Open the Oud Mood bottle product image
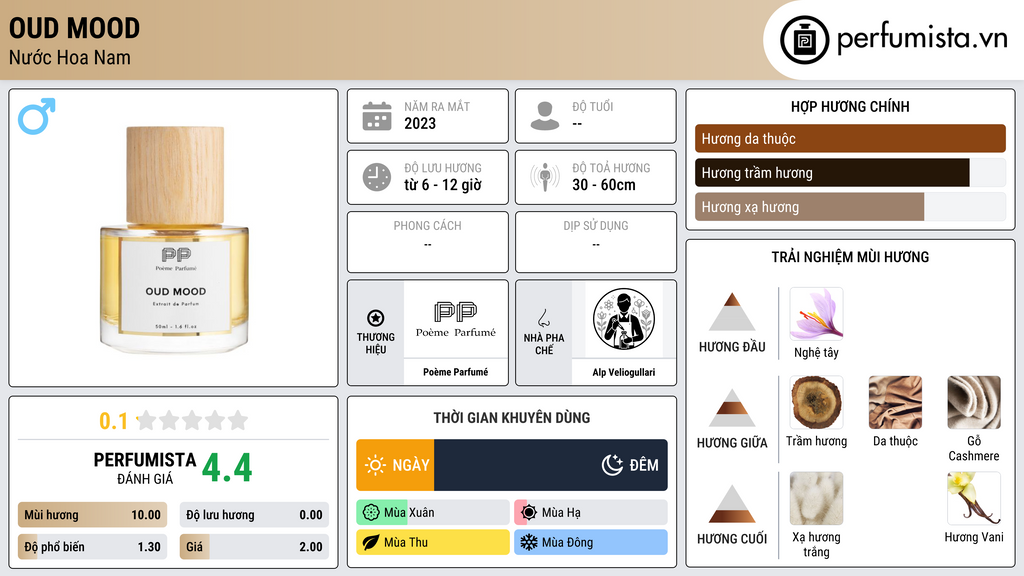Screen dimensions: 1024x576 [x=174, y=239]
